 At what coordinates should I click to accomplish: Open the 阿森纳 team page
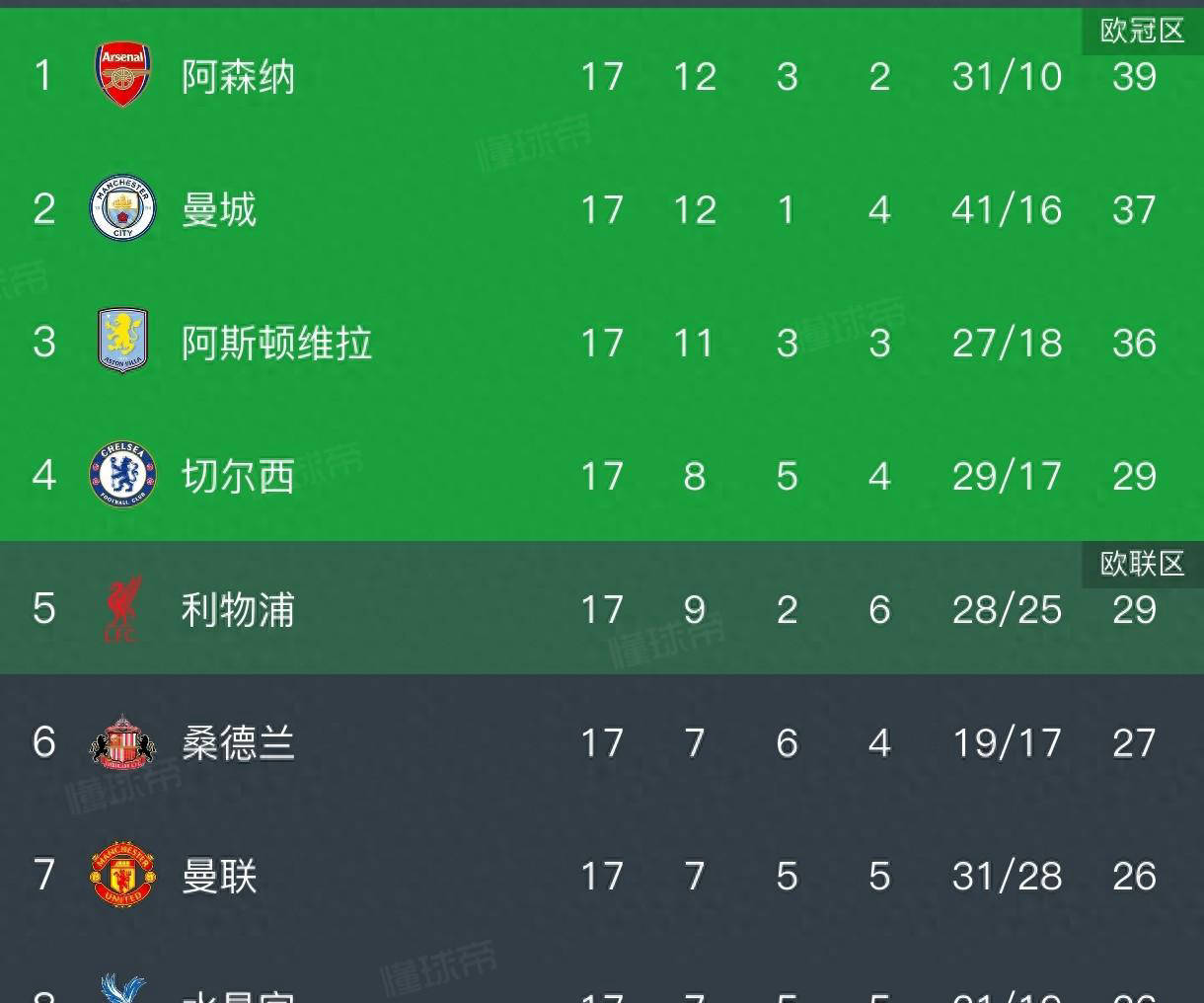pos(238,75)
